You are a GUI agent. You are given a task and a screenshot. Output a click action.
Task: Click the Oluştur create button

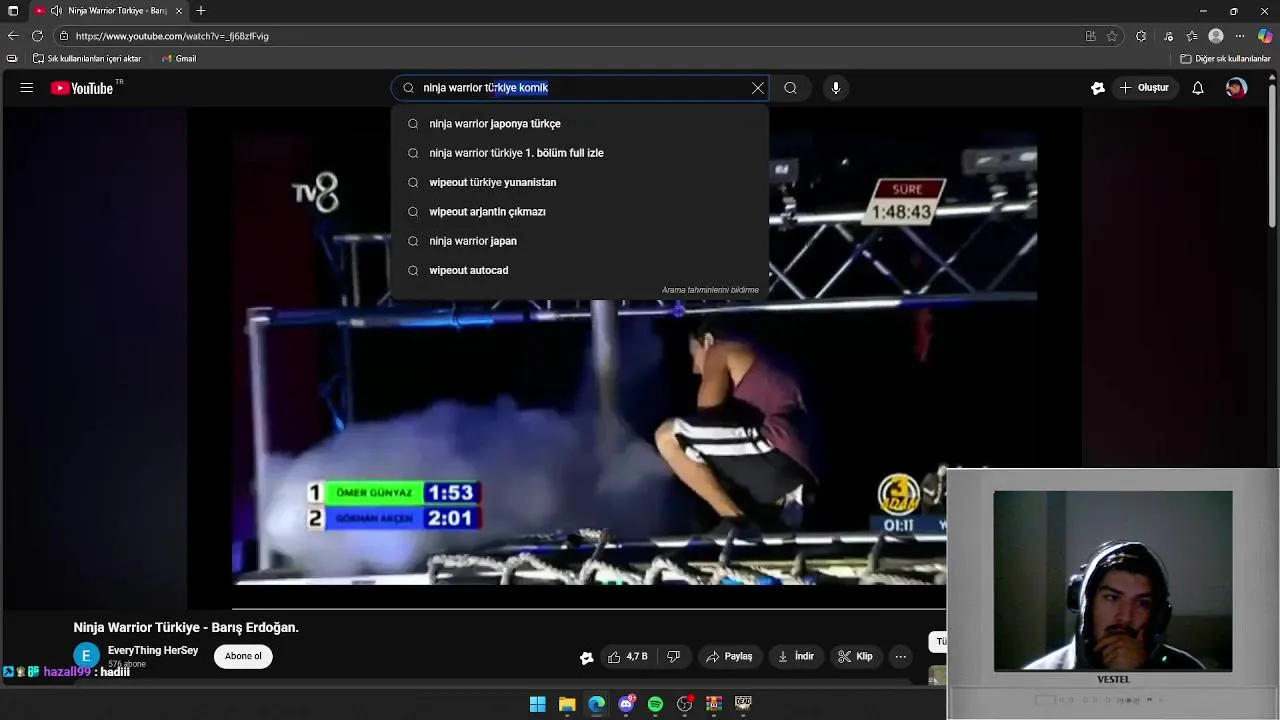[1146, 88]
